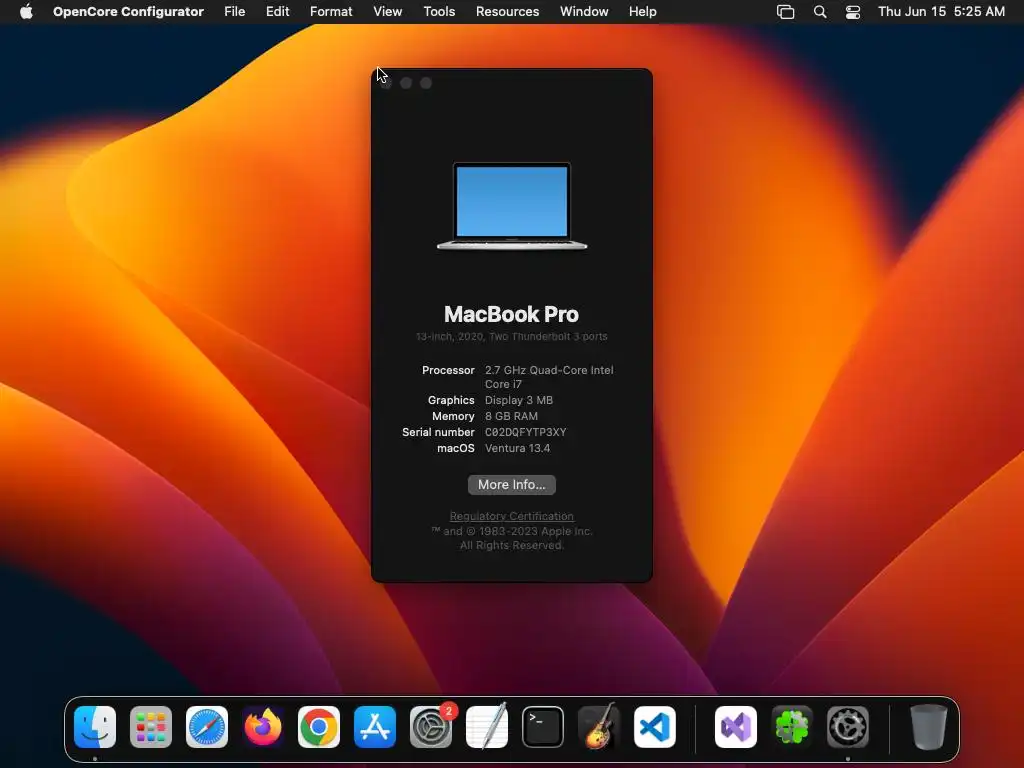Open OpenCore Configurator gear icon in Dock

click(848, 727)
